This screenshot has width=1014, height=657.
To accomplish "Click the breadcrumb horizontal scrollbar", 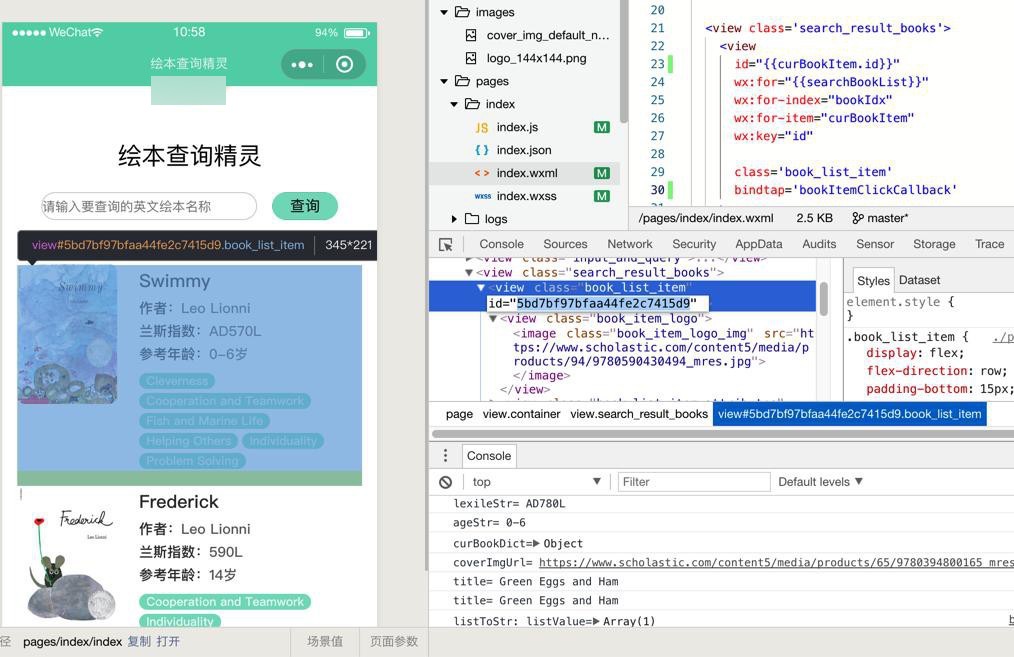I will tap(723, 434).
